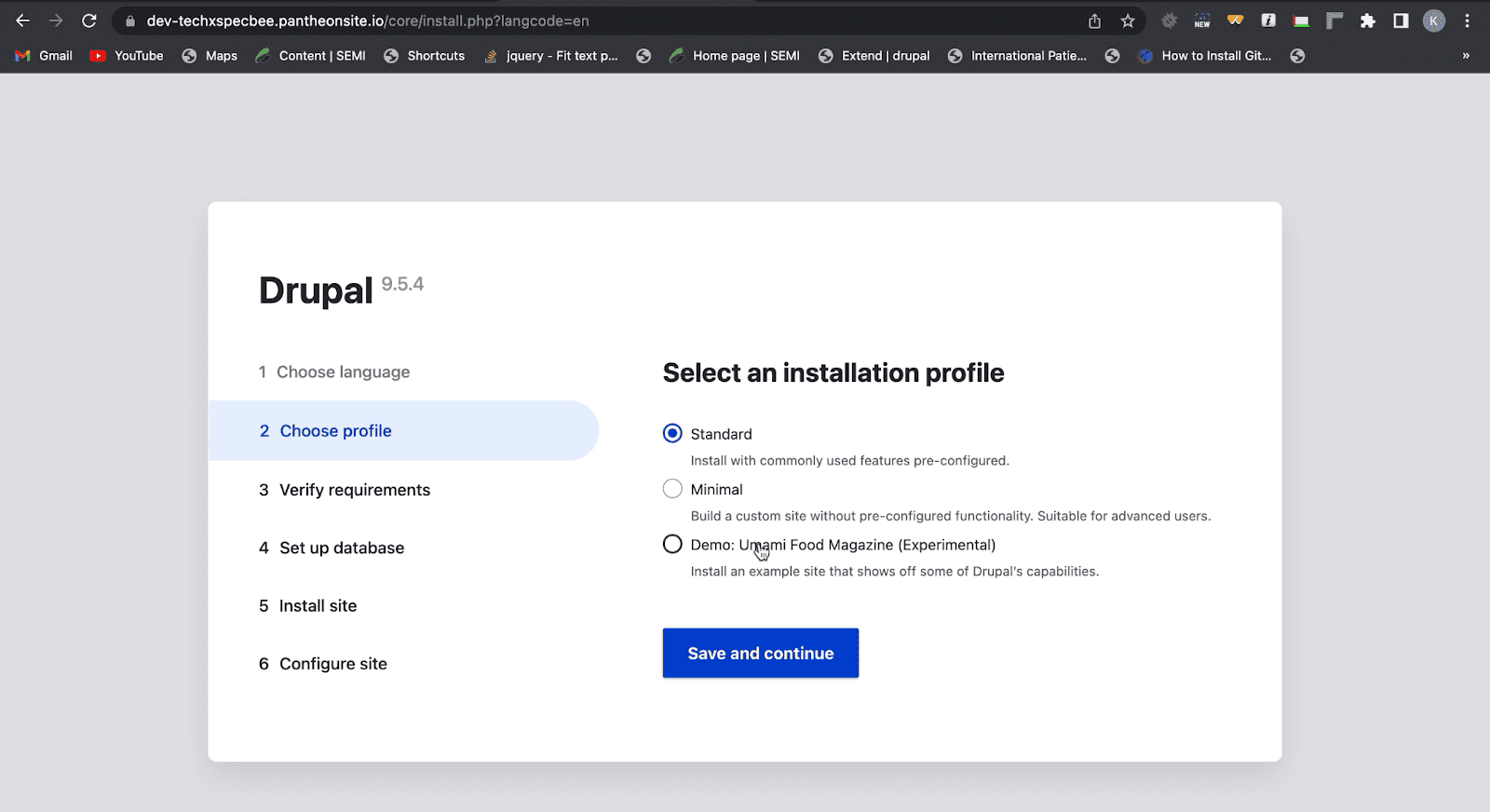Click the Drupal title text
The image size is (1490, 812).
tap(316, 291)
